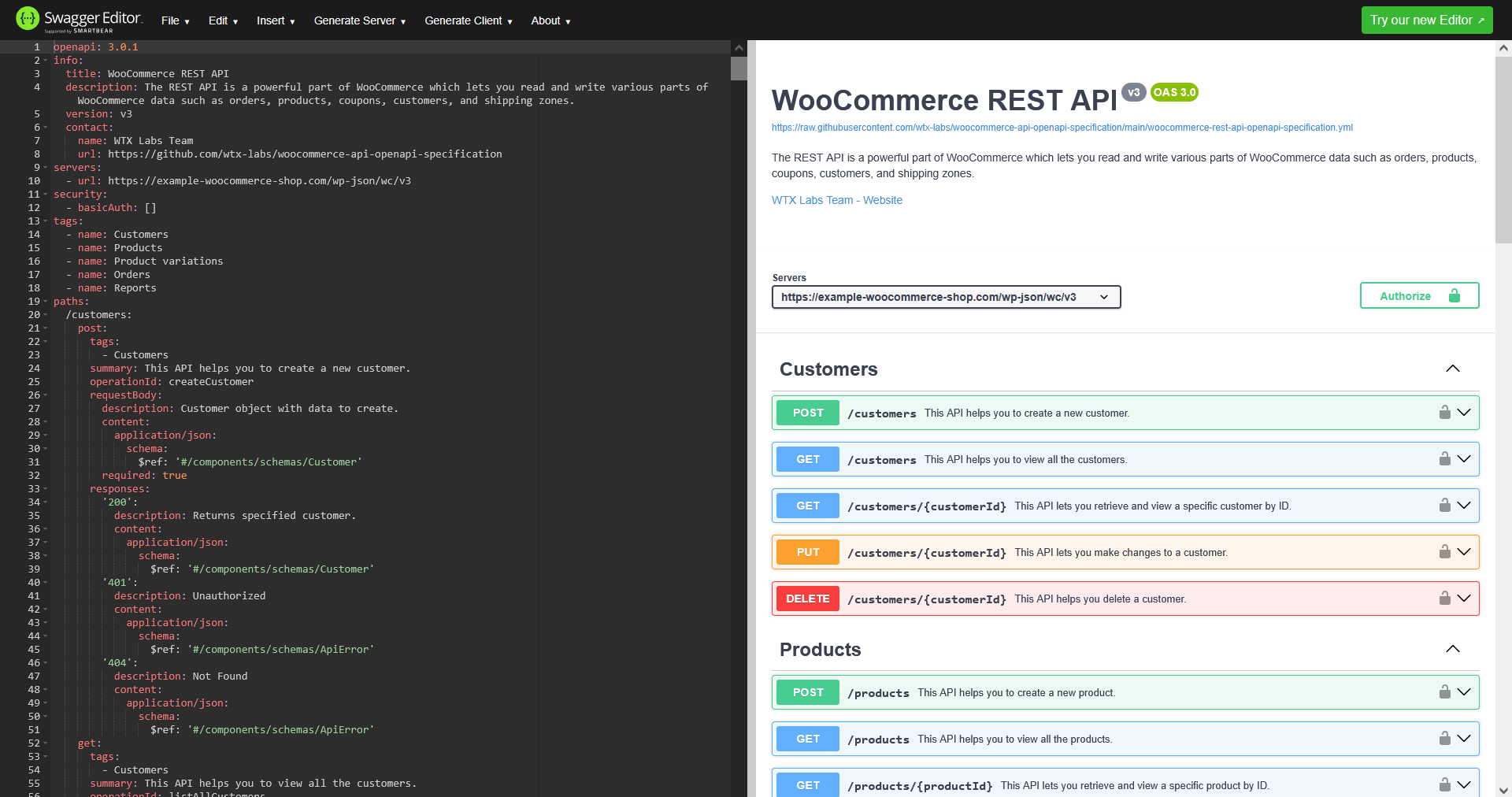
Task: Open the File menu
Action: point(175,20)
